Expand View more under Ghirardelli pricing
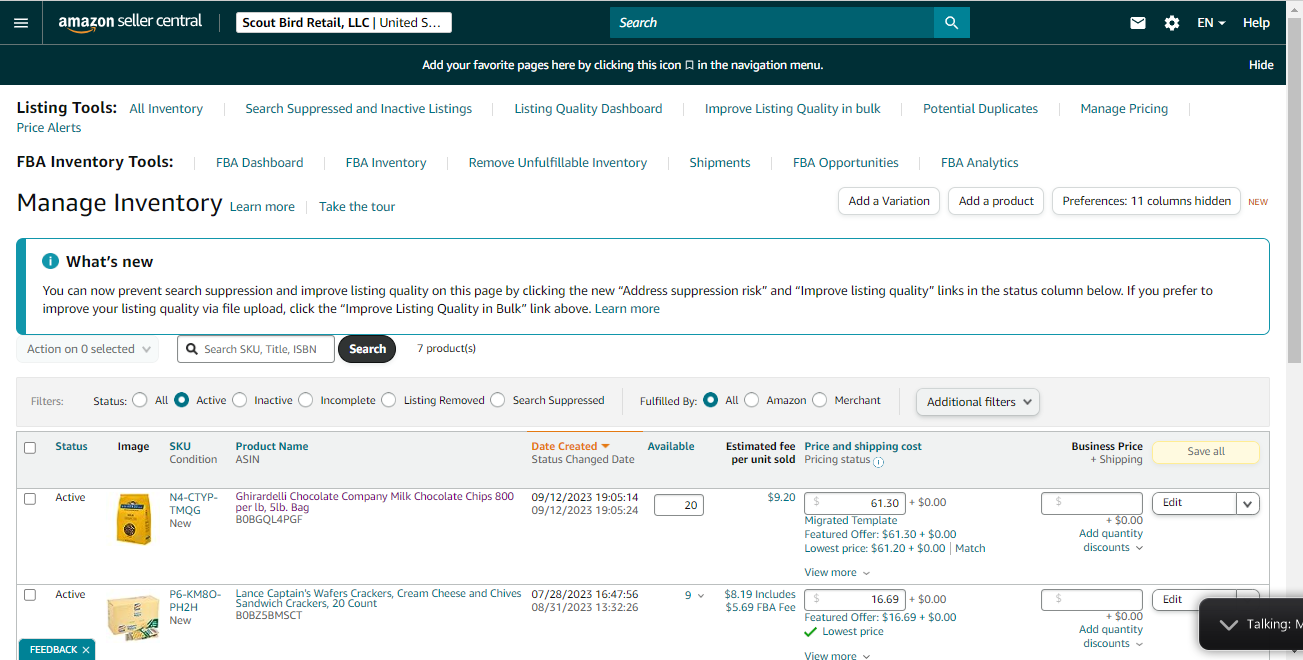The image size is (1303, 660). pos(837,573)
